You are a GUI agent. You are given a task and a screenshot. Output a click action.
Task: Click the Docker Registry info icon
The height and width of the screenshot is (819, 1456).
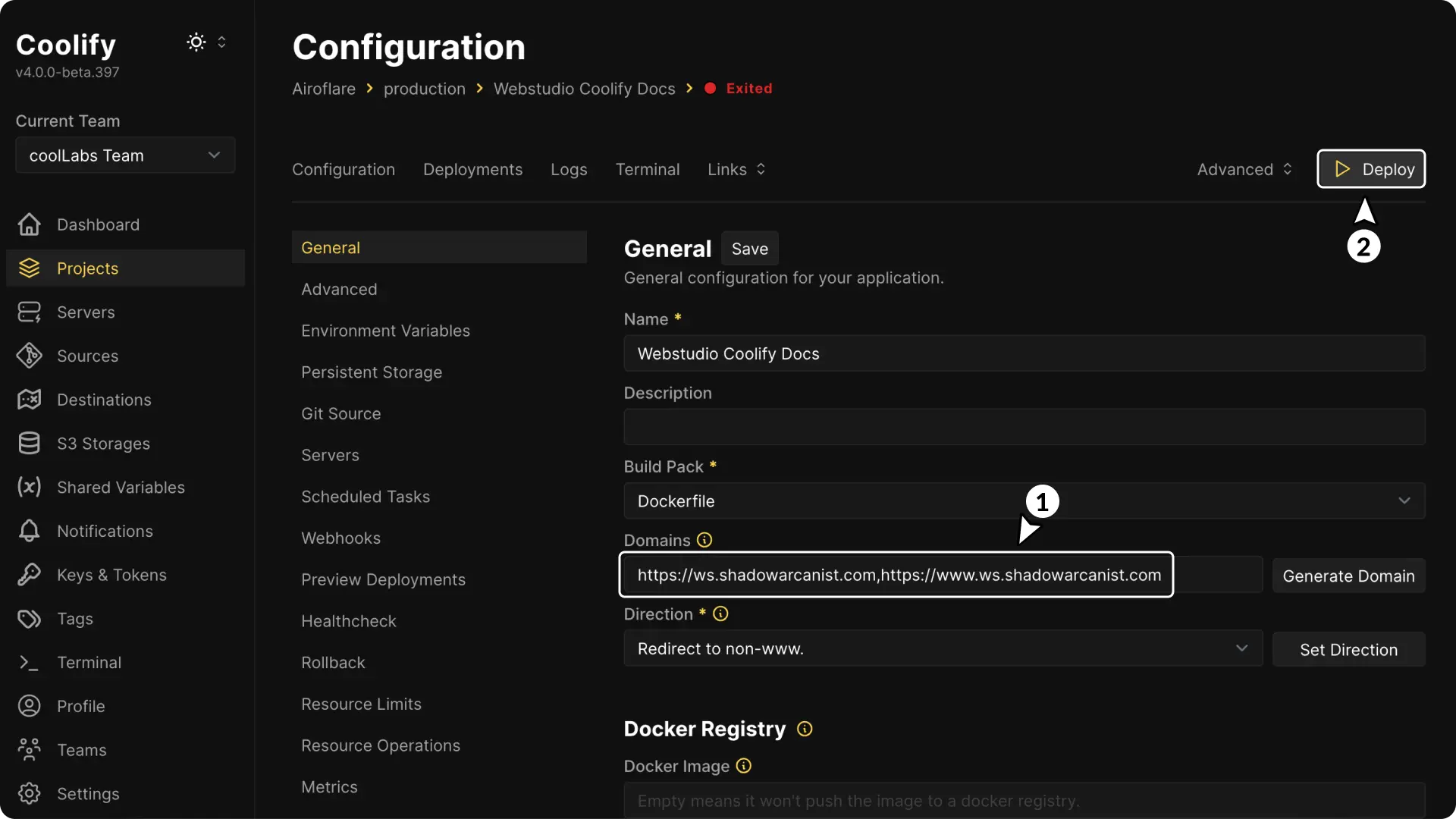(805, 729)
